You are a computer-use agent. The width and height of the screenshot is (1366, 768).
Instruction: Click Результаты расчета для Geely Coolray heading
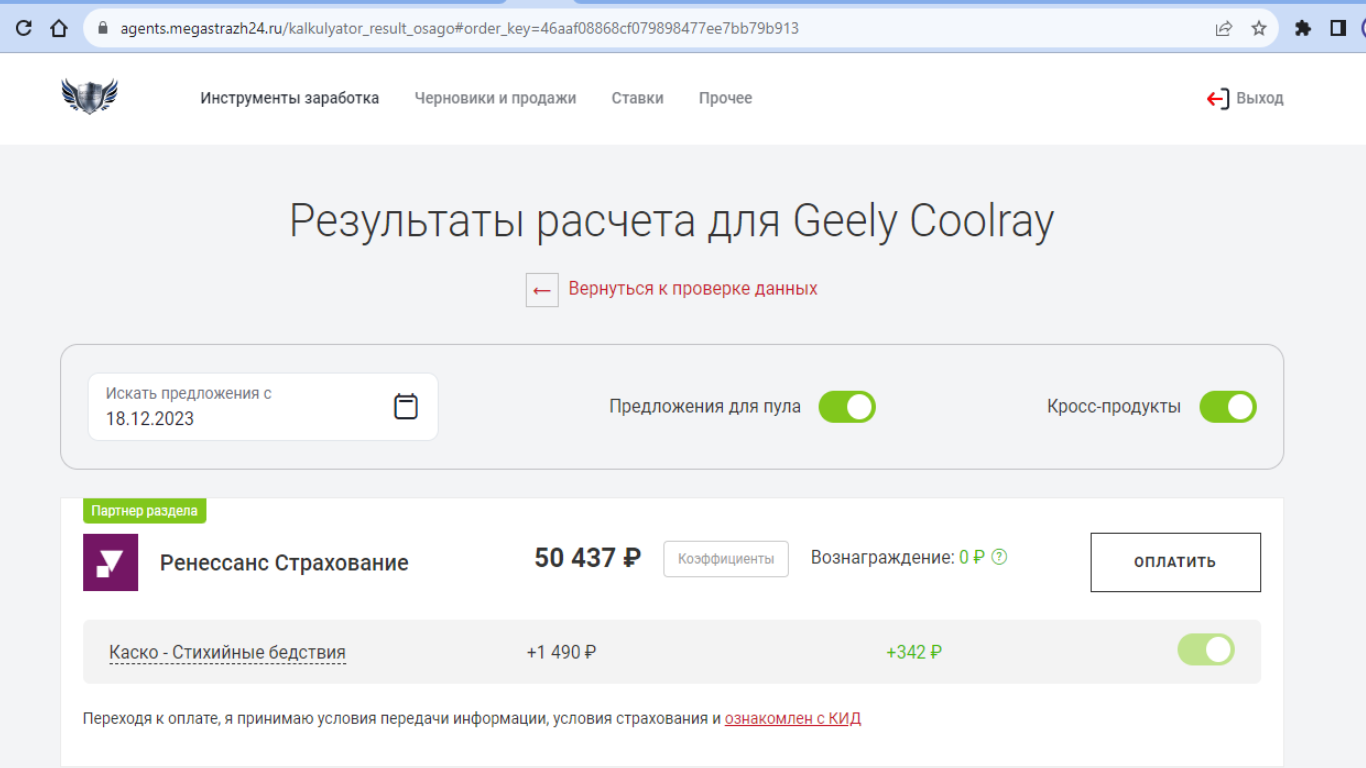point(672,221)
